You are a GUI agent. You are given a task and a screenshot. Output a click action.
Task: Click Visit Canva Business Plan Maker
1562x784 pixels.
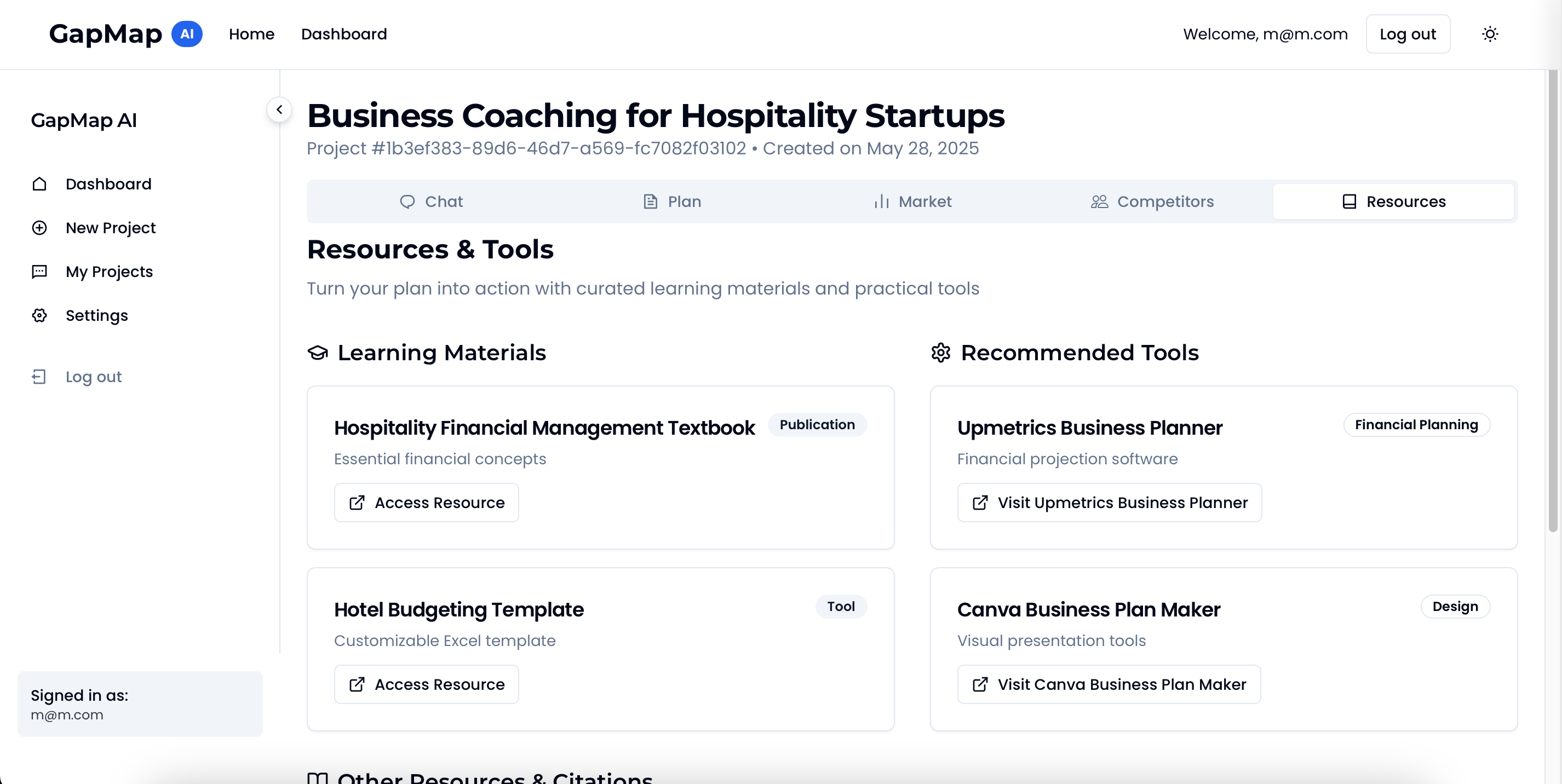[x=1109, y=684]
